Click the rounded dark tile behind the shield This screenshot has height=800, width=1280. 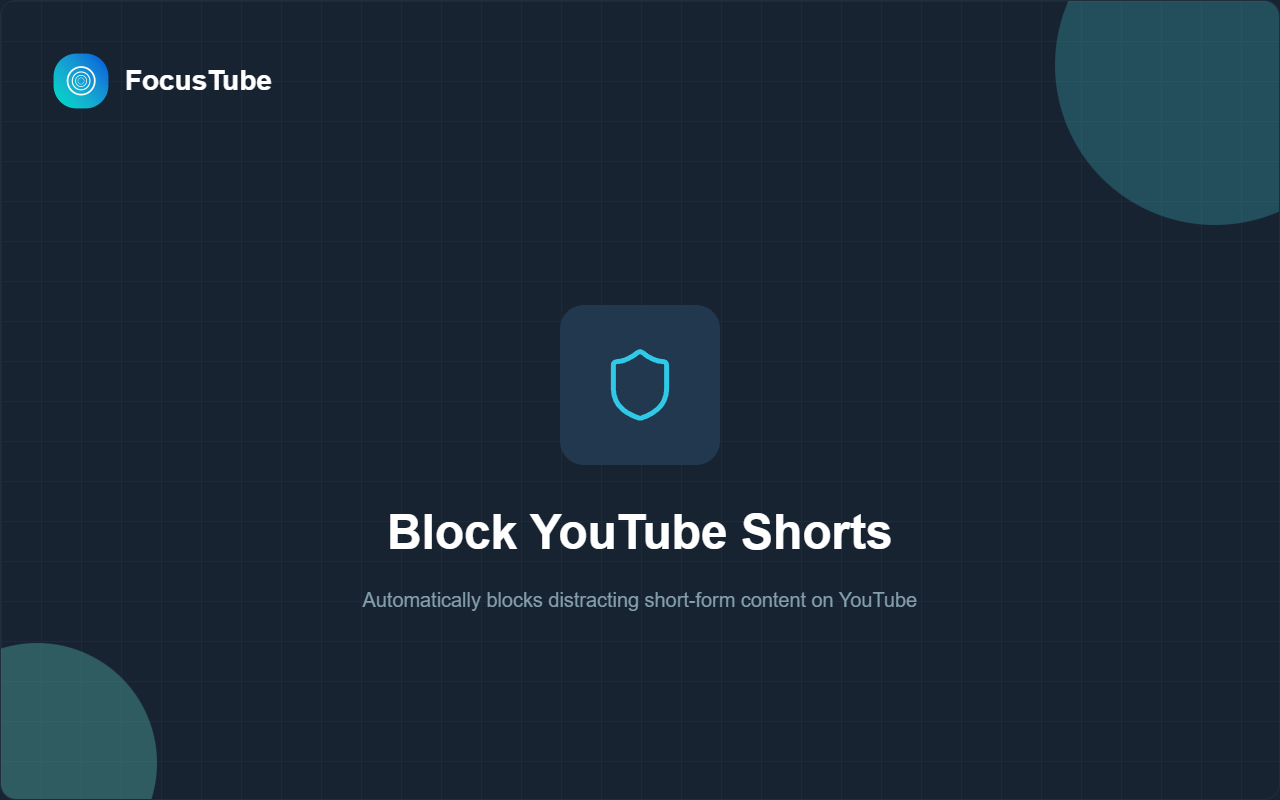(640, 385)
